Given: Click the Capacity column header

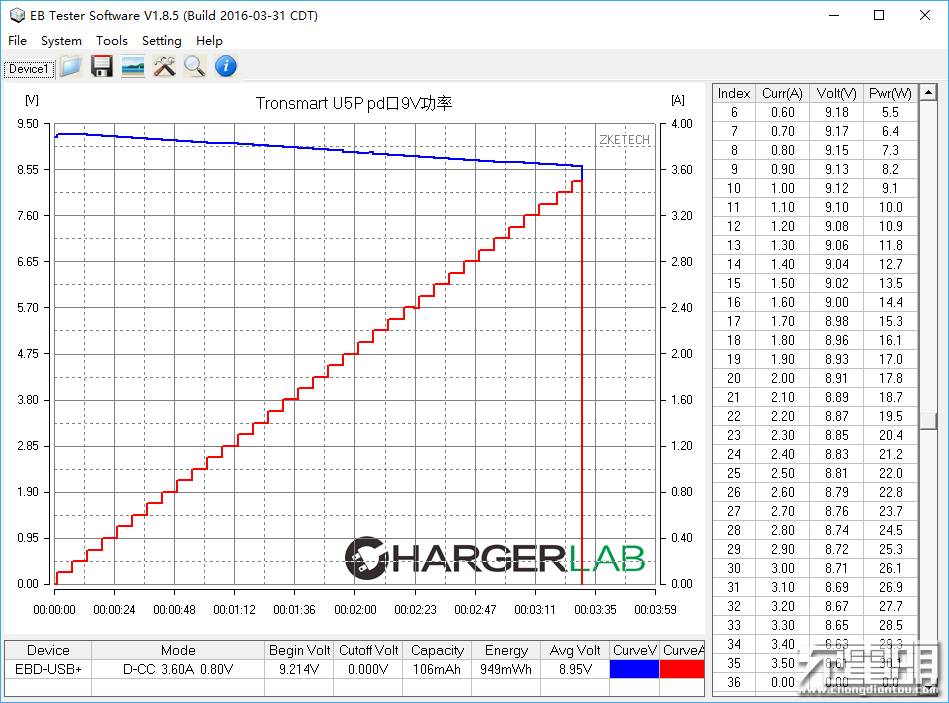Looking at the screenshot, I should coord(437,650).
